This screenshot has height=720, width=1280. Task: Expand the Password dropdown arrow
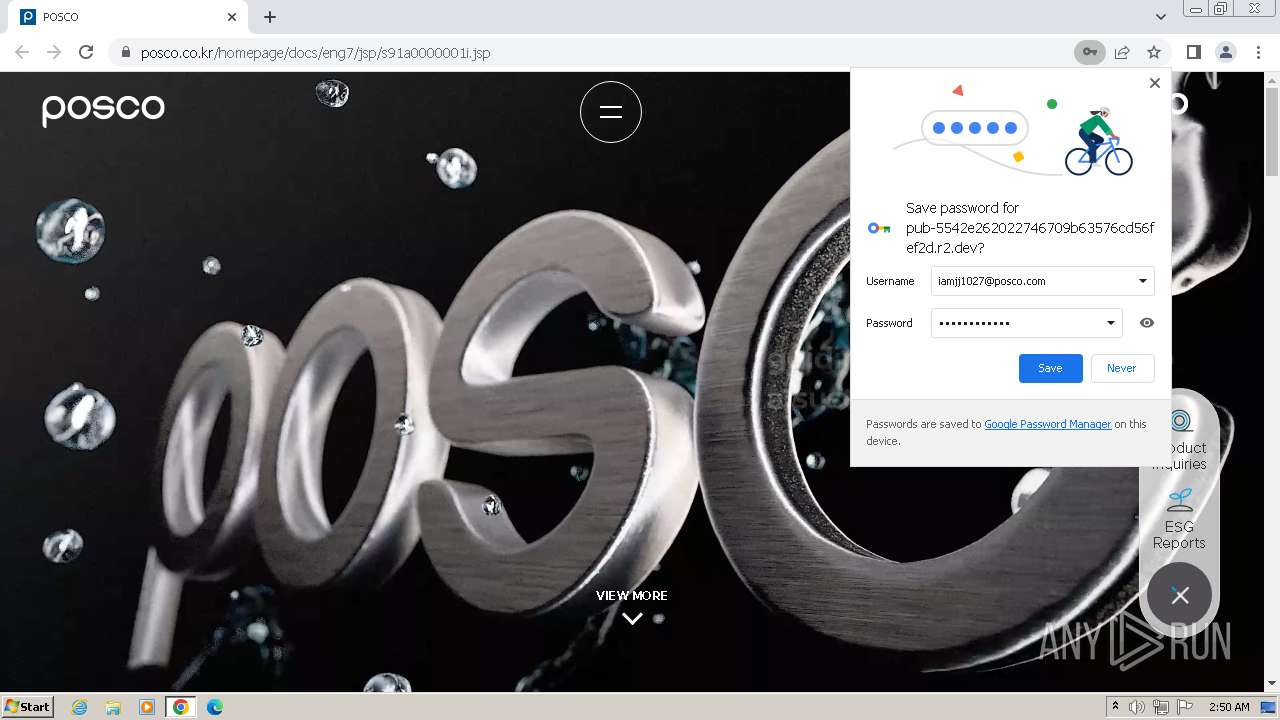point(1110,323)
